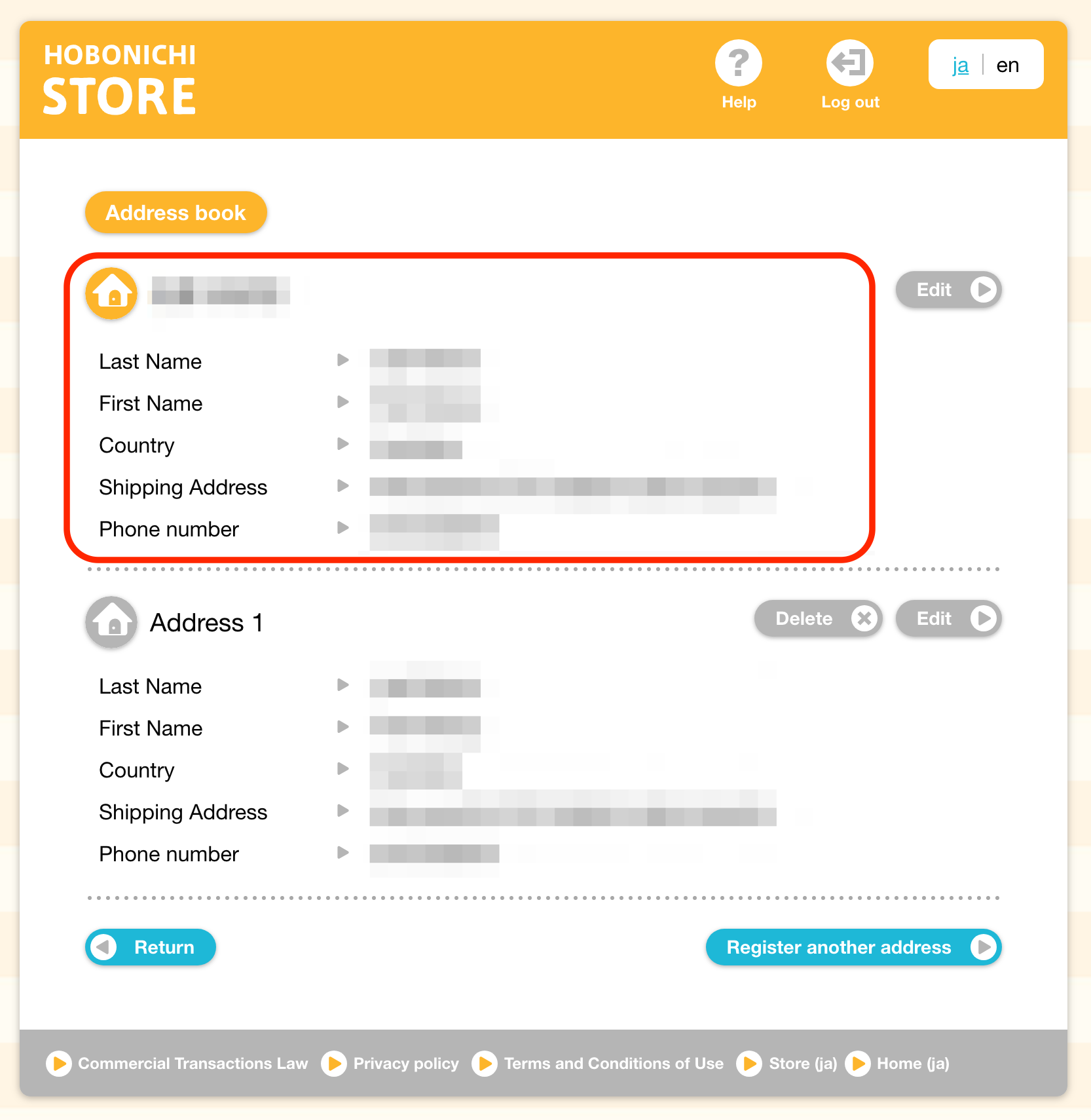The width and height of the screenshot is (1091, 1120).
Task: Click Register another address button
Action: click(854, 947)
